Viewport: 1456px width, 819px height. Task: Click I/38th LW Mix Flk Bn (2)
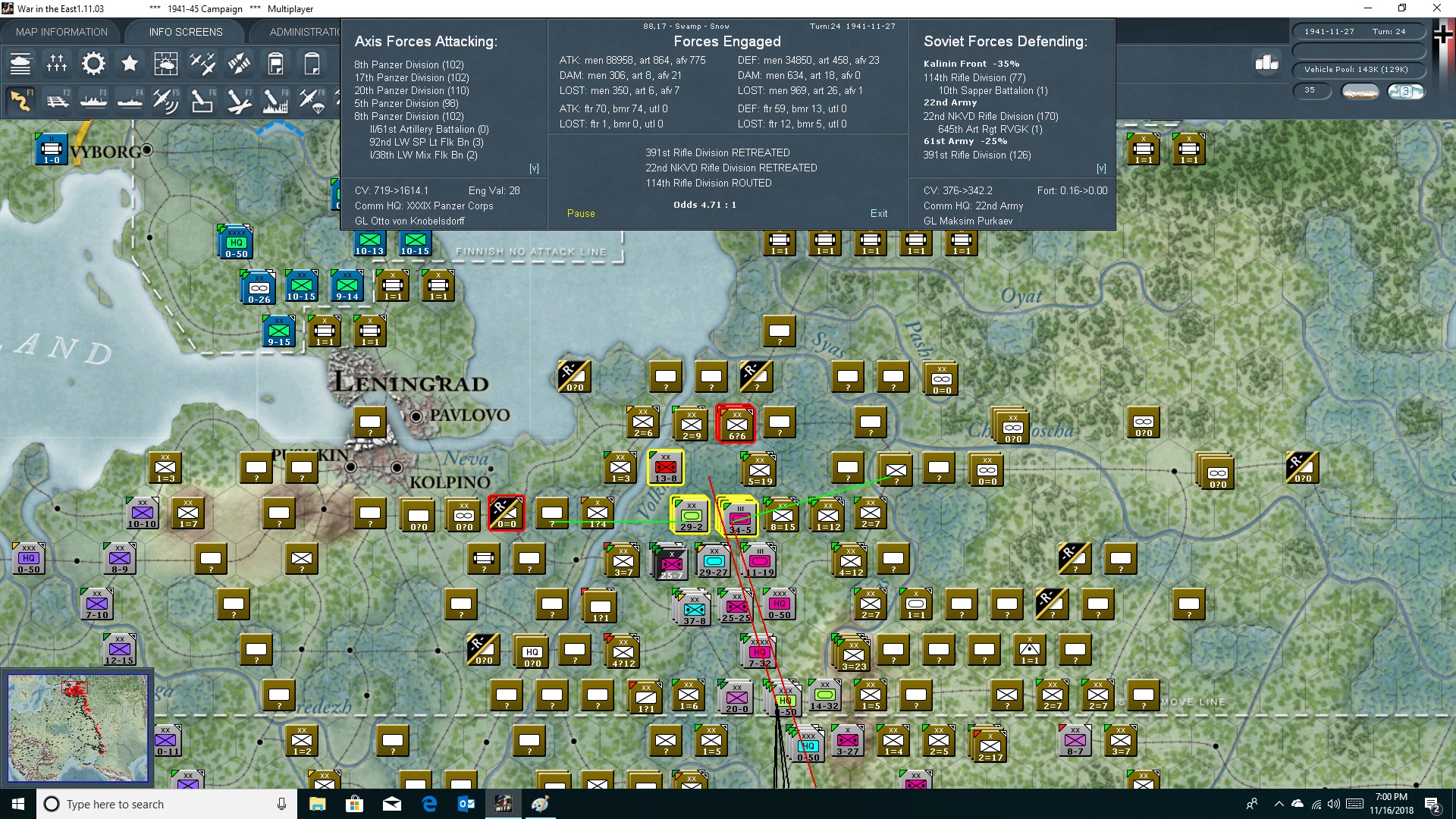(x=423, y=155)
